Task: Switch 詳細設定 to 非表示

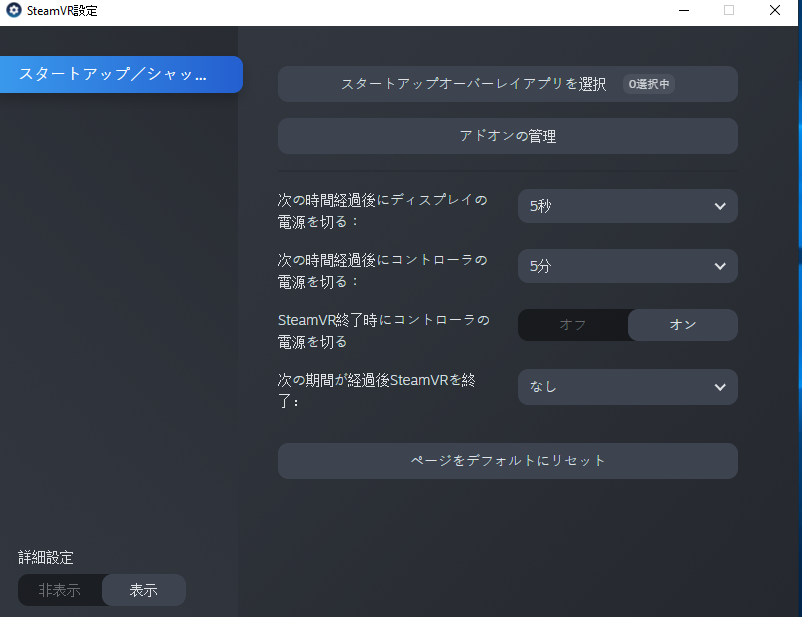Action: [x=60, y=590]
